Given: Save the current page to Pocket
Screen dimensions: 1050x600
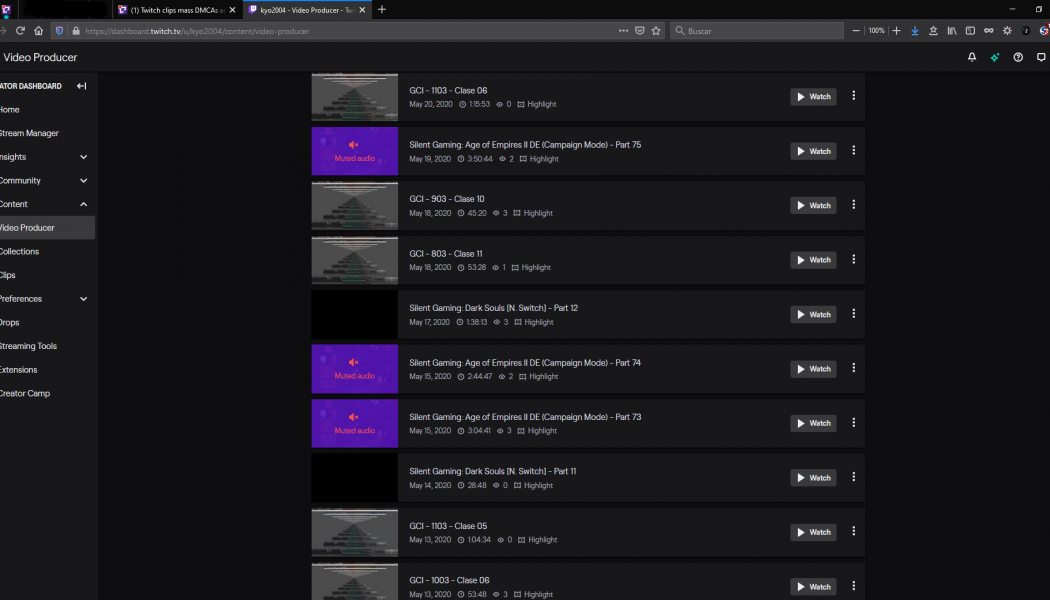Looking at the screenshot, I should [640, 31].
